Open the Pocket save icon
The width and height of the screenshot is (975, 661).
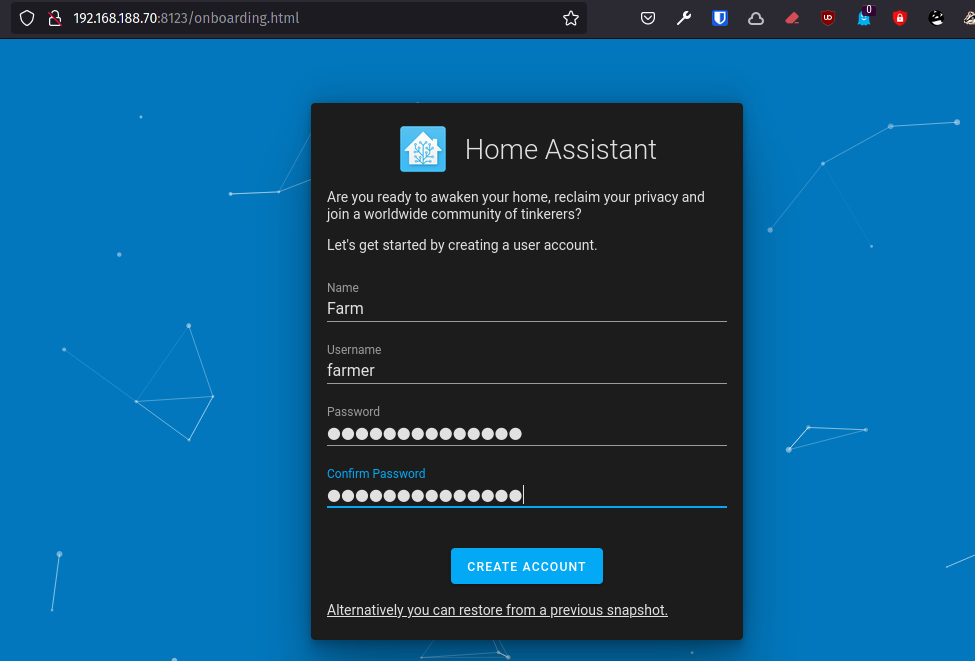[x=648, y=18]
